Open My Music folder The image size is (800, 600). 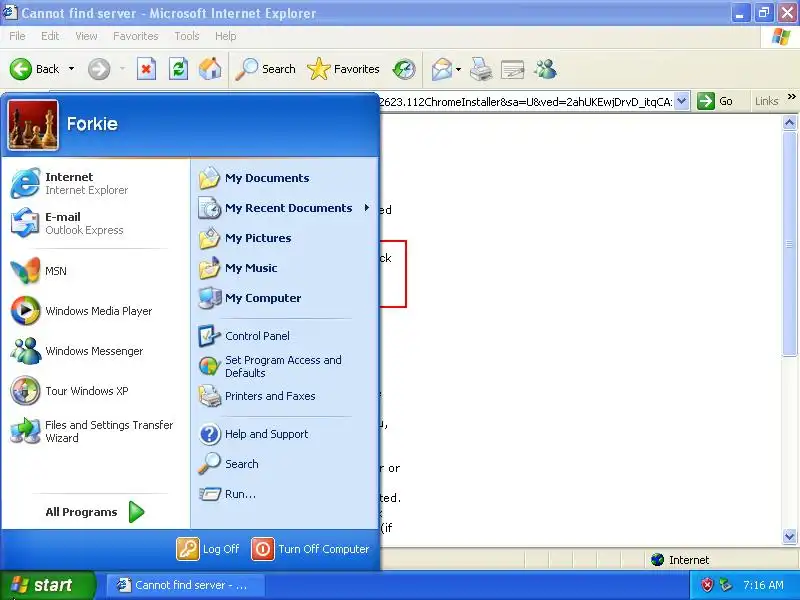pyautogui.click(x=285, y=268)
